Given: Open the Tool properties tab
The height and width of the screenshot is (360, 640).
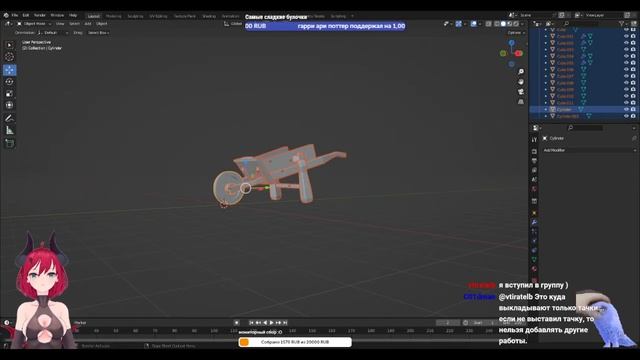Looking at the screenshot, I should 534,140.
